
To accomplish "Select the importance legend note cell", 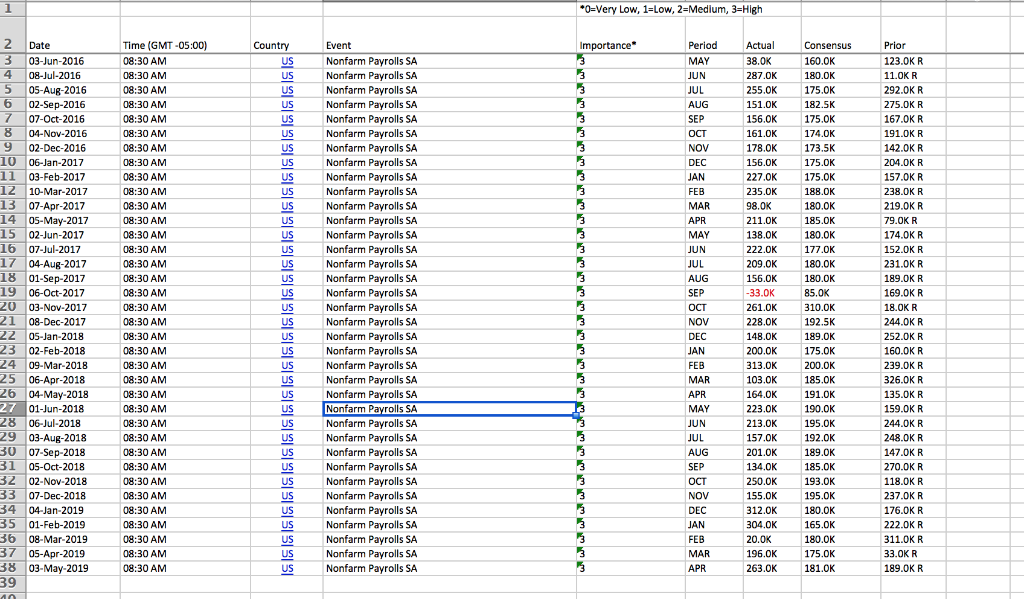I will tap(671, 9).
